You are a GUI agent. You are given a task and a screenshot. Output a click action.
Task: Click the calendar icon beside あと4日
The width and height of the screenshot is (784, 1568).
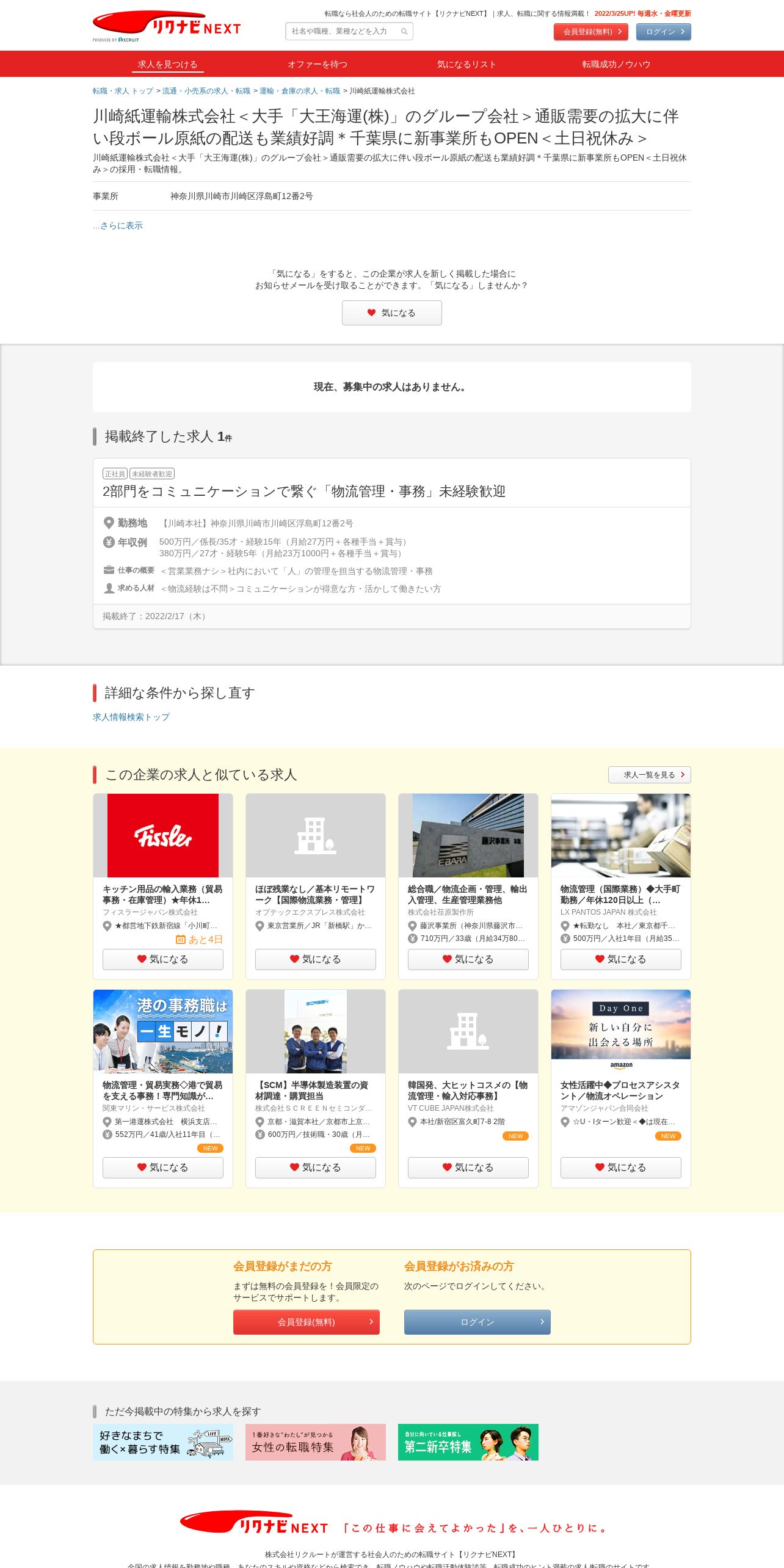(180, 940)
